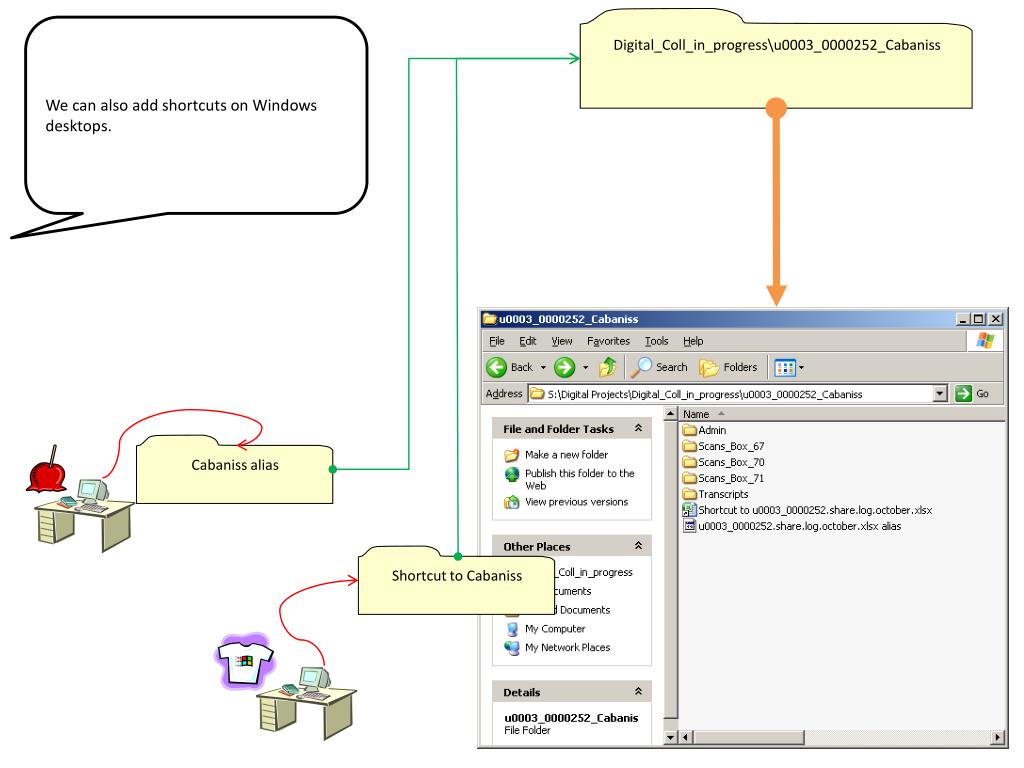Select the Scans_Box_71 folder
Screen dimensions: 1024x768
pyautogui.click(x=723, y=479)
